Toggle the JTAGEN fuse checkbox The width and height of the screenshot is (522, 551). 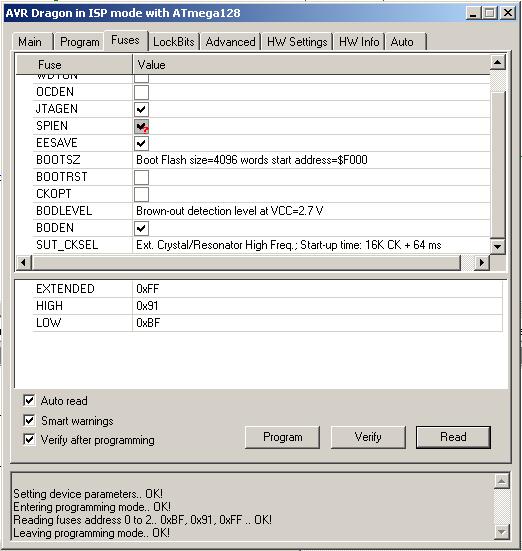[x=141, y=109]
